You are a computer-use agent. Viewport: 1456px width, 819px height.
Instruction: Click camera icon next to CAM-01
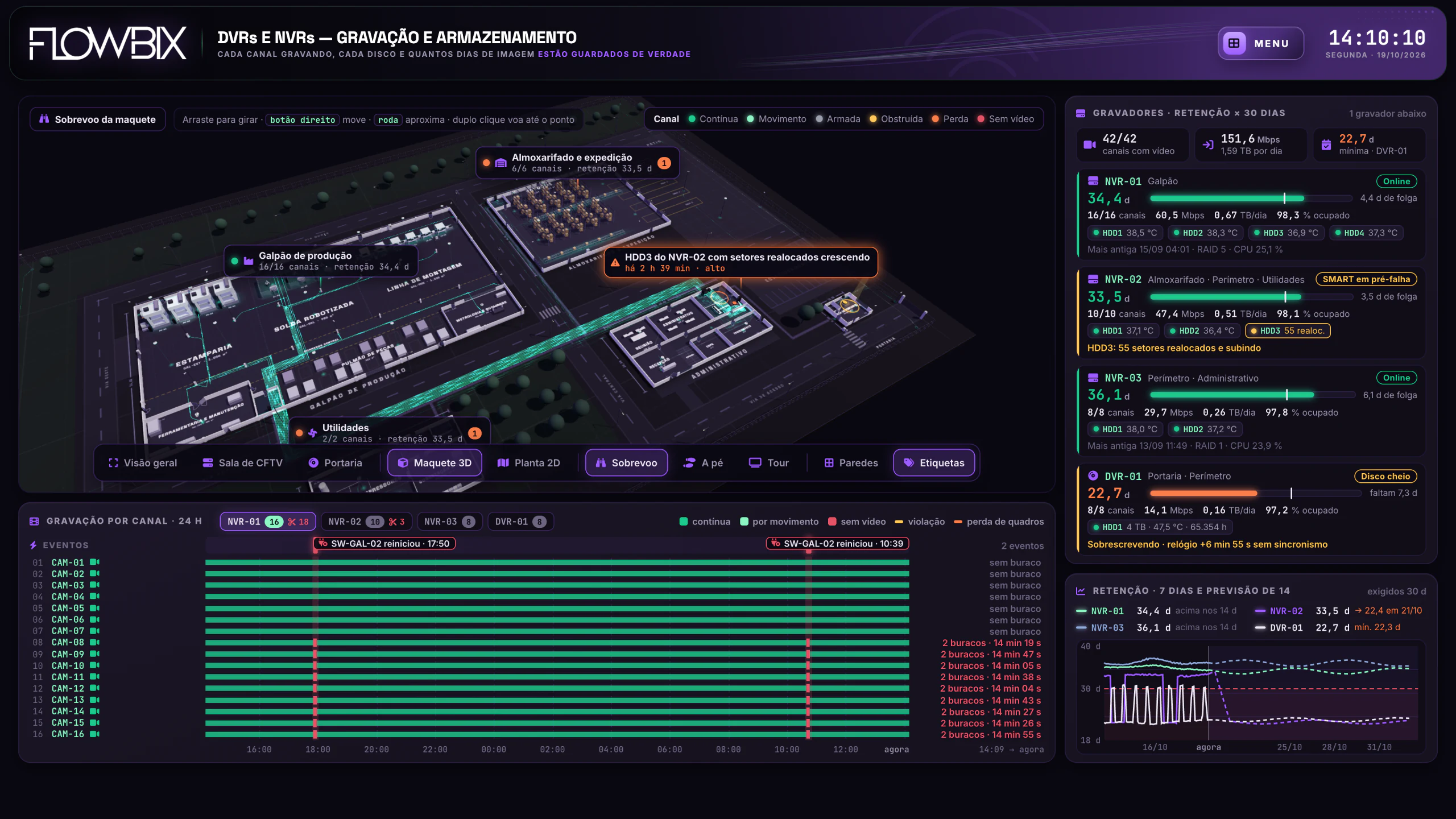tap(94, 562)
